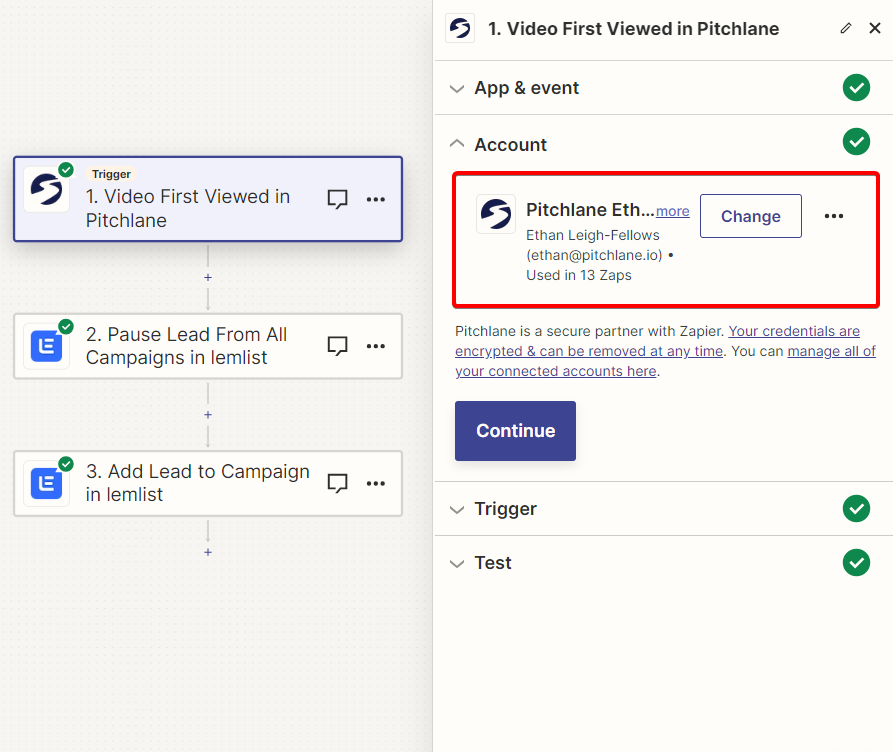Select the Video First Viewed in Pitchlane step
This screenshot has height=752, width=893.
(x=208, y=199)
